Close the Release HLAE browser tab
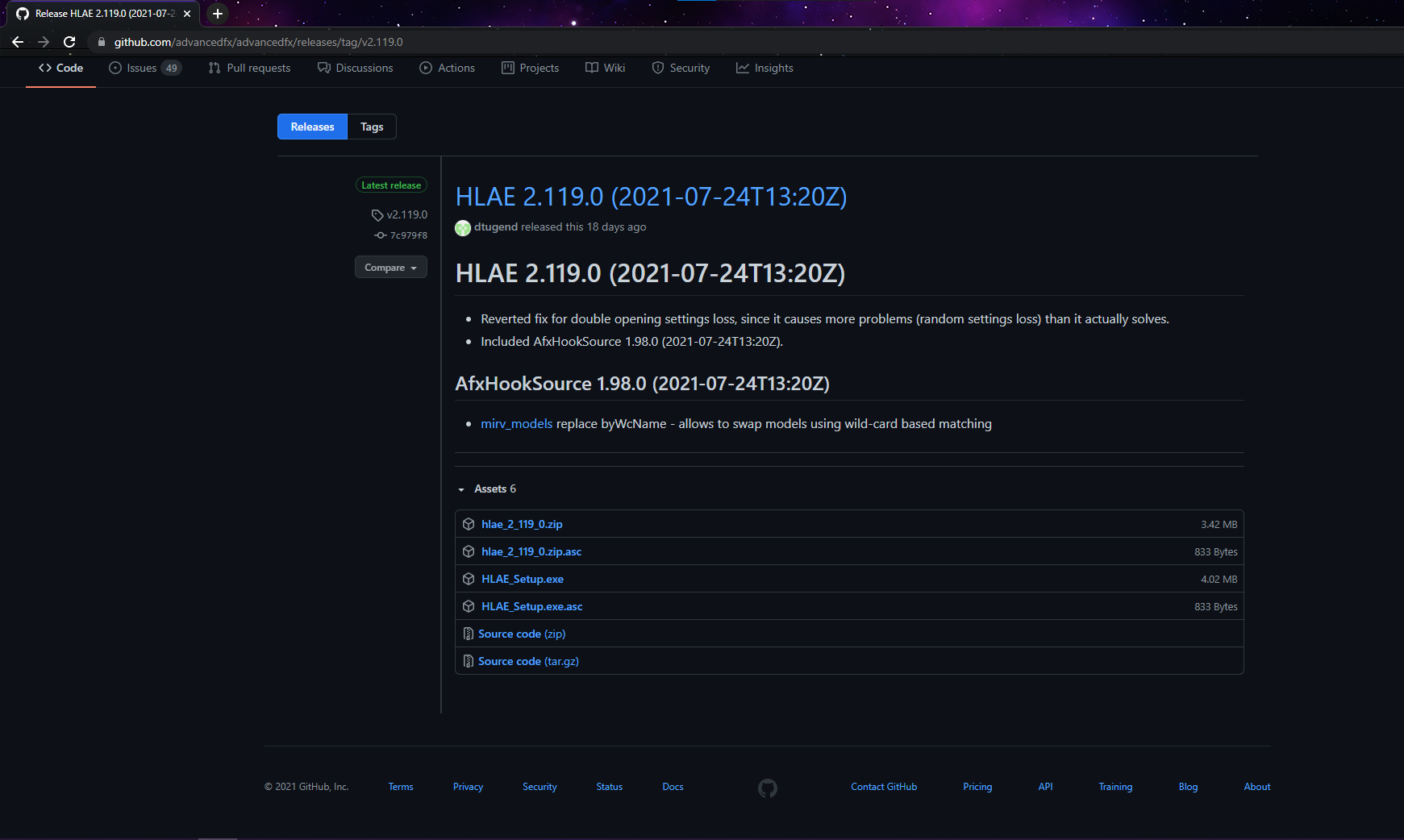 click(187, 14)
